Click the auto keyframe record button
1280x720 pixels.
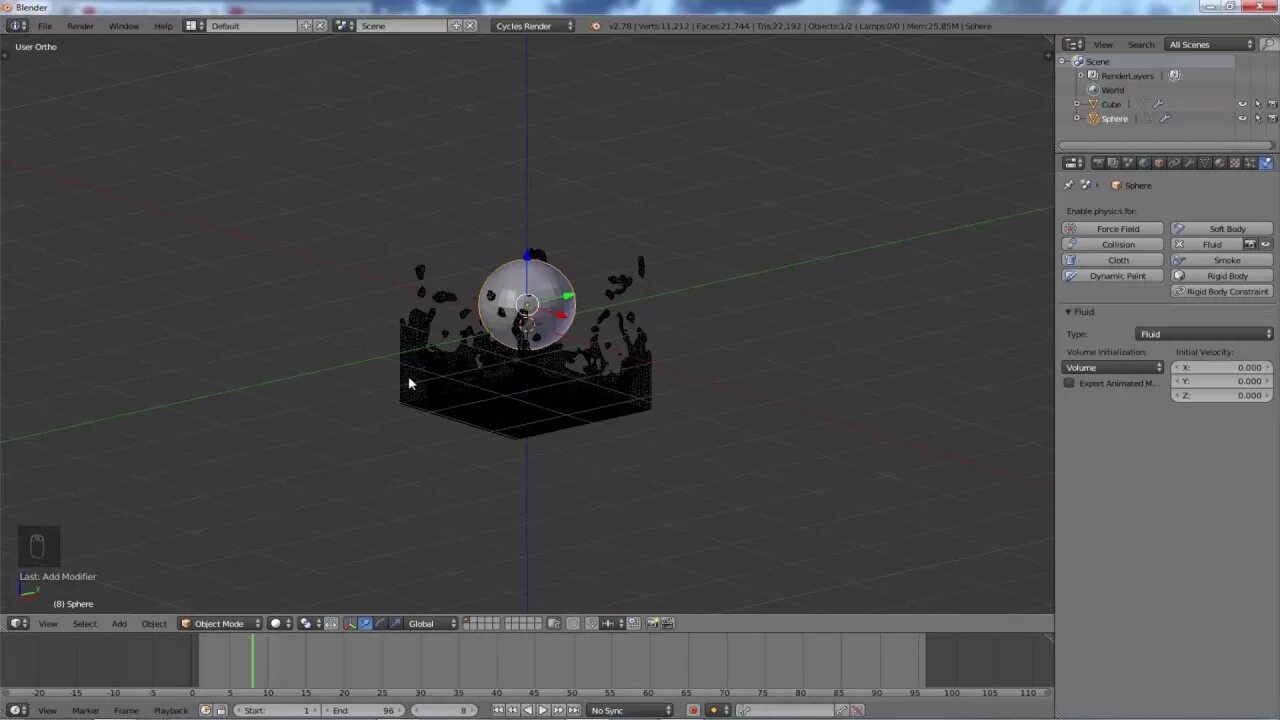click(x=693, y=710)
